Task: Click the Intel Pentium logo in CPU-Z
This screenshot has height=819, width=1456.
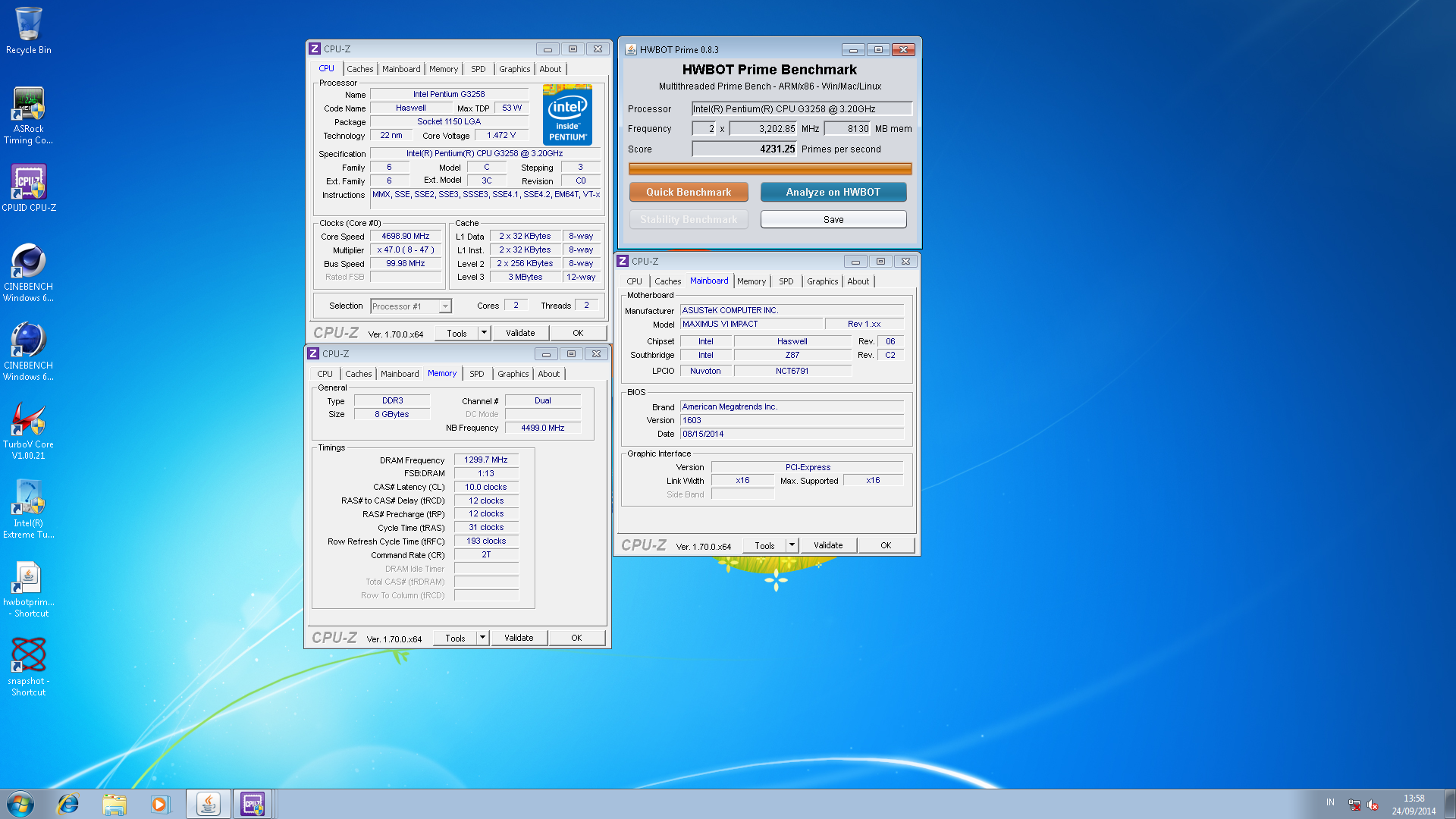Action: pos(567,115)
